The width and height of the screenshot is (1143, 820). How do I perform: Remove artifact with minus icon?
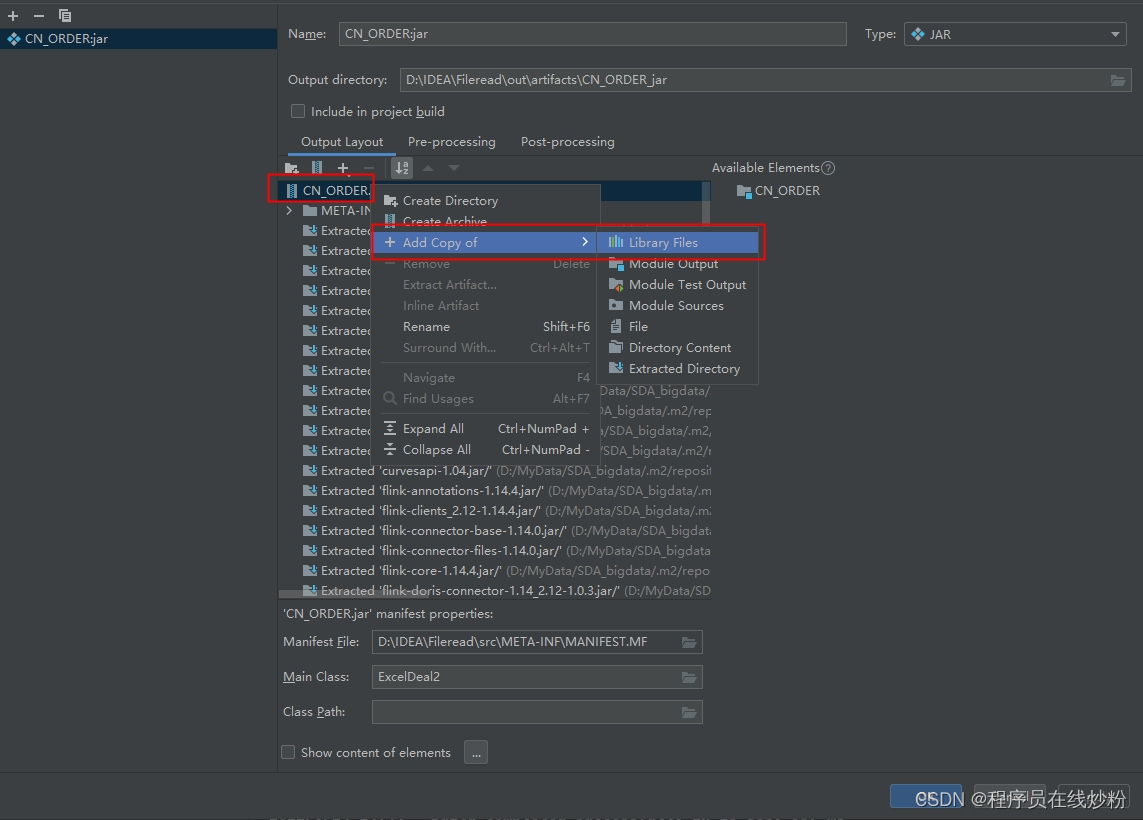coord(39,15)
